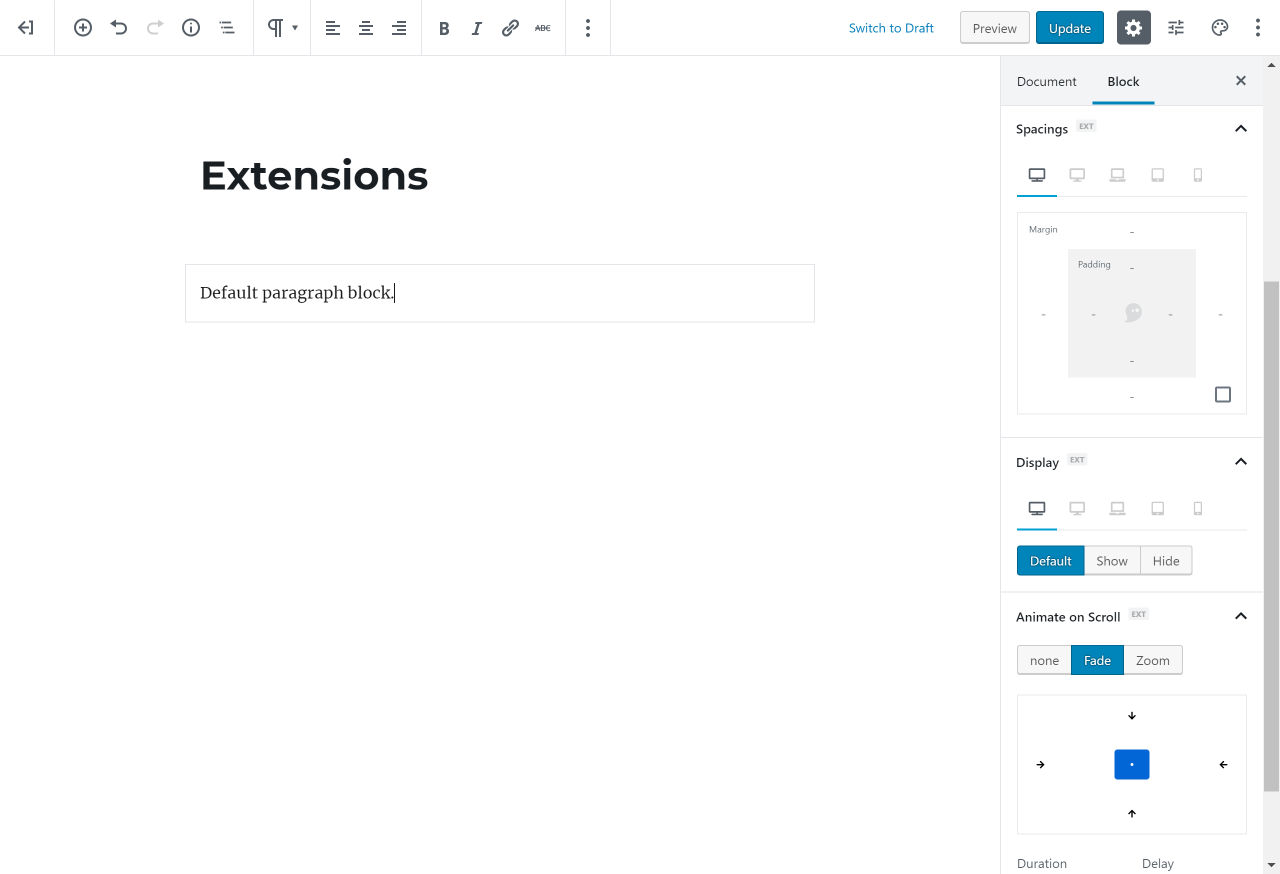
Task: Open block navigation list icon
Action: (227, 28)
